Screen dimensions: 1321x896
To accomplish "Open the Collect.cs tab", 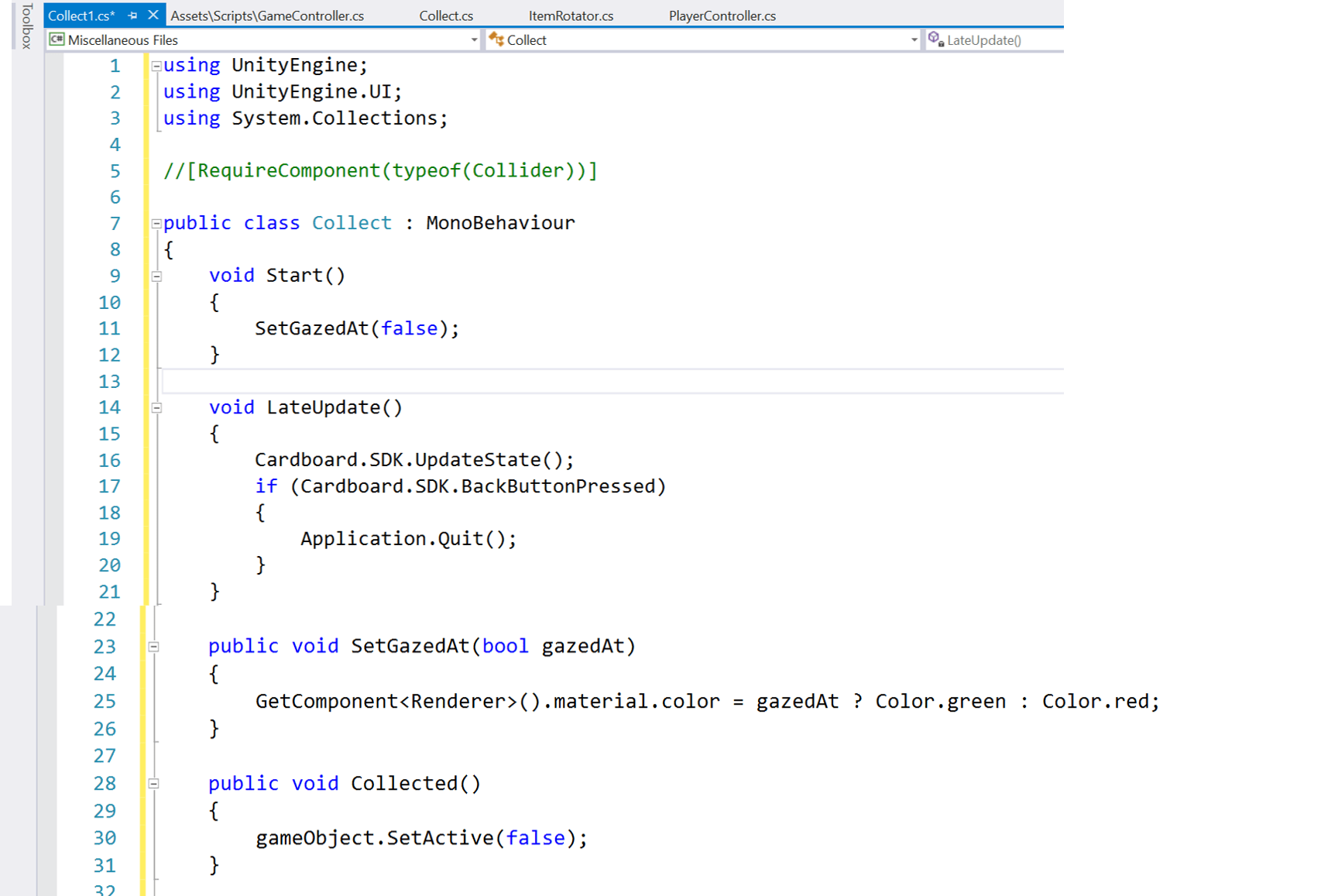I will [x=446, y=15].
